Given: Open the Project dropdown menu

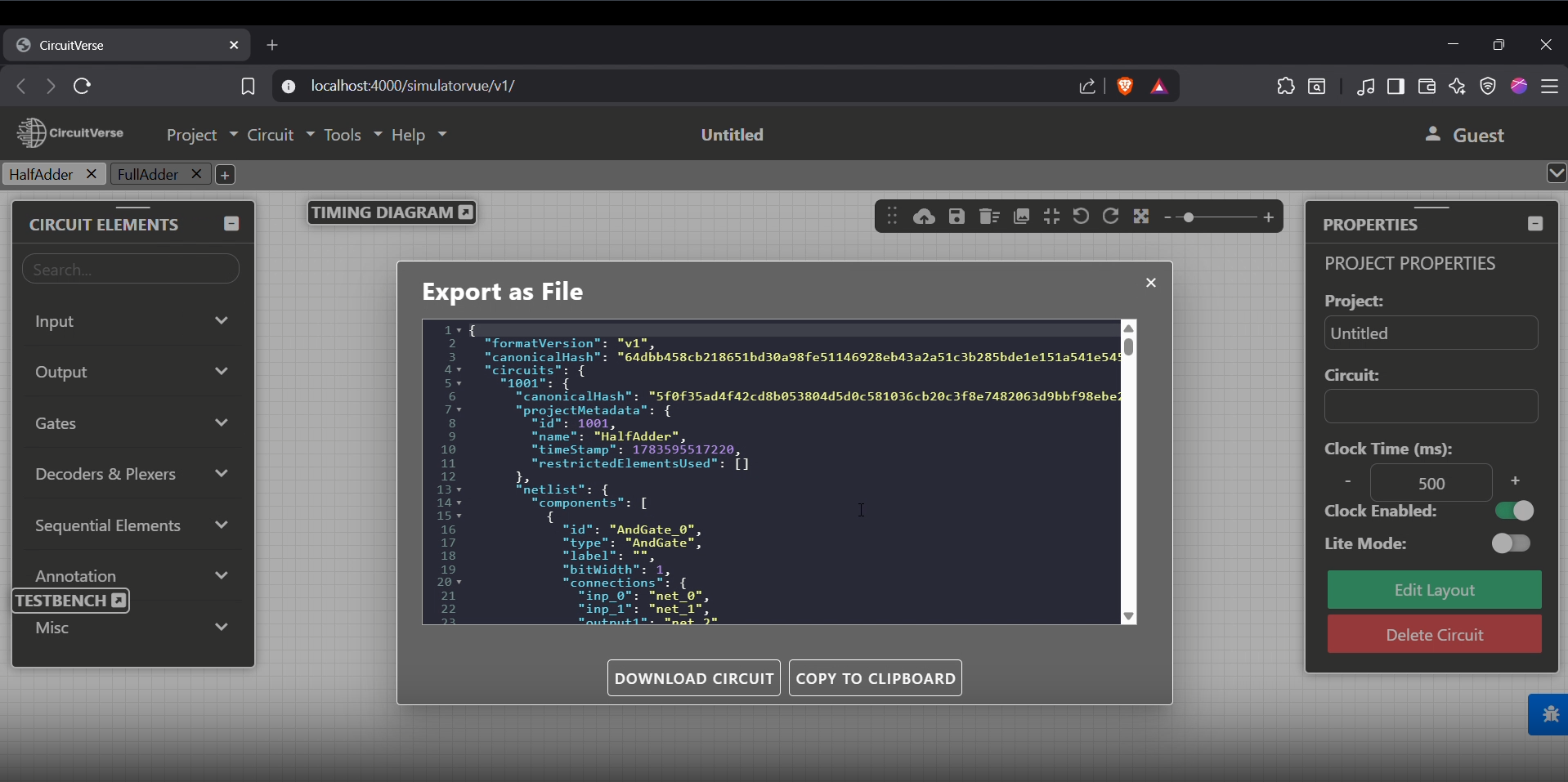Looking at the screenshot, I should tap(202, 136).
